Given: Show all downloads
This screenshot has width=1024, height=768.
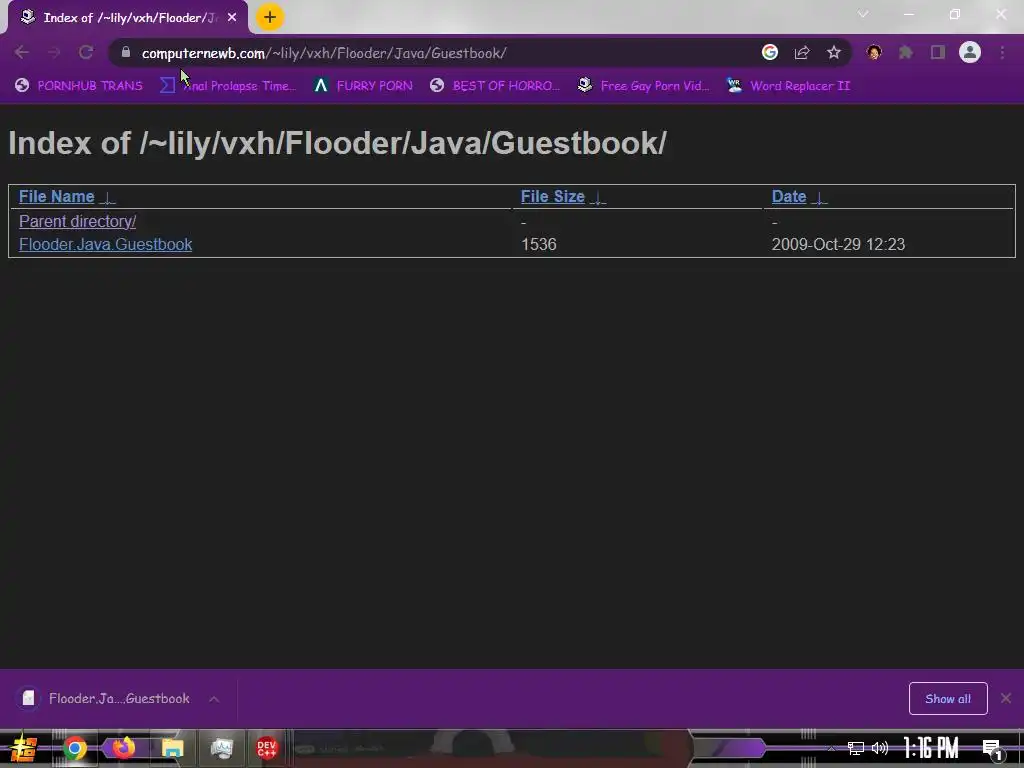Looking at the screenshot, I should tap(948, 699).
